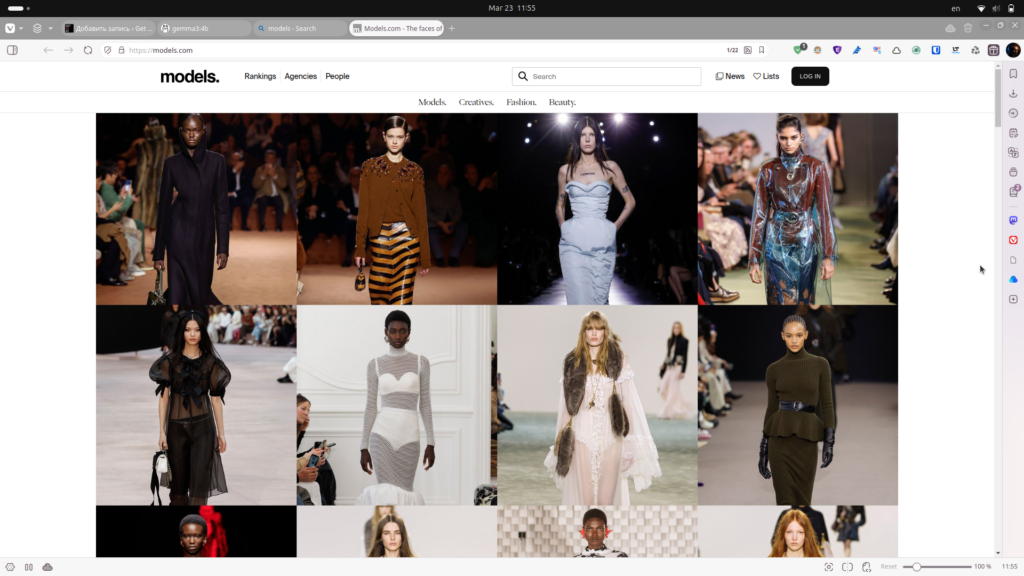Open the Rankings menu
This screenshot has height=576, width=1024.
pyautogui.click(x=260, y=76)
